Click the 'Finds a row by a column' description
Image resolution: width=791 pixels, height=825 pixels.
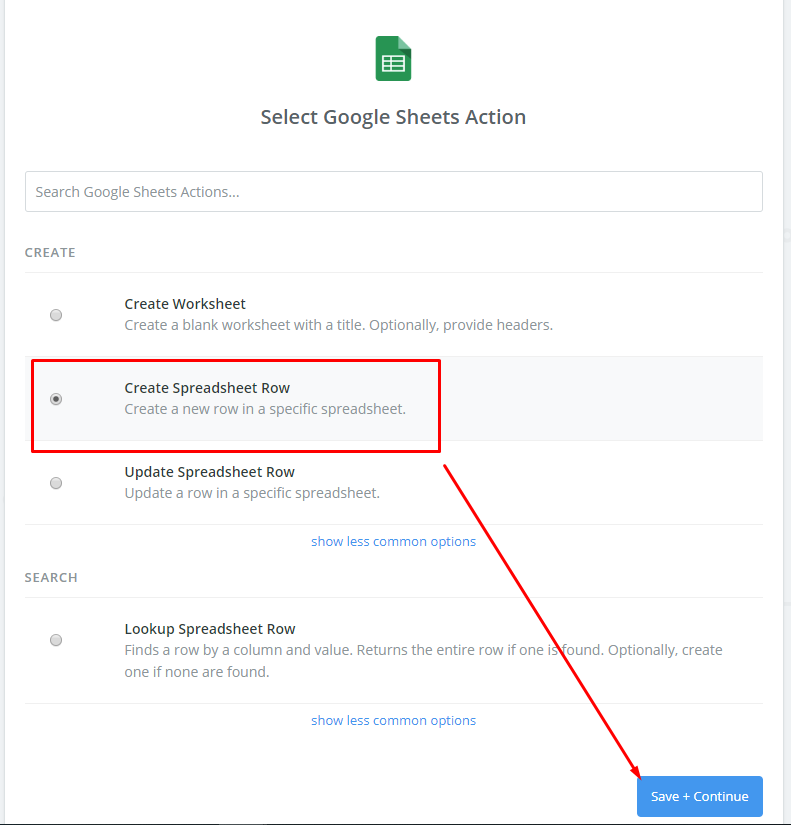[x=423, y=661]
